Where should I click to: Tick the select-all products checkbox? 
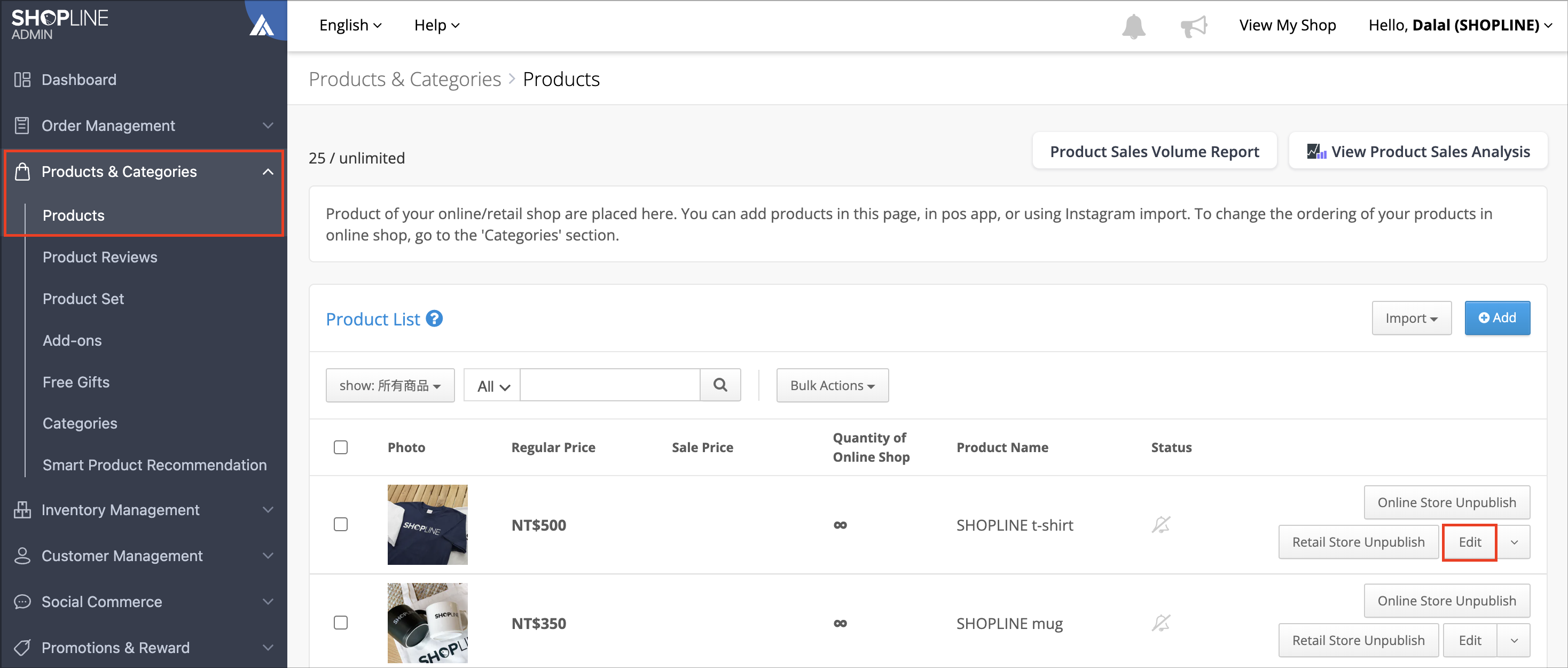[x=341, y=448]
